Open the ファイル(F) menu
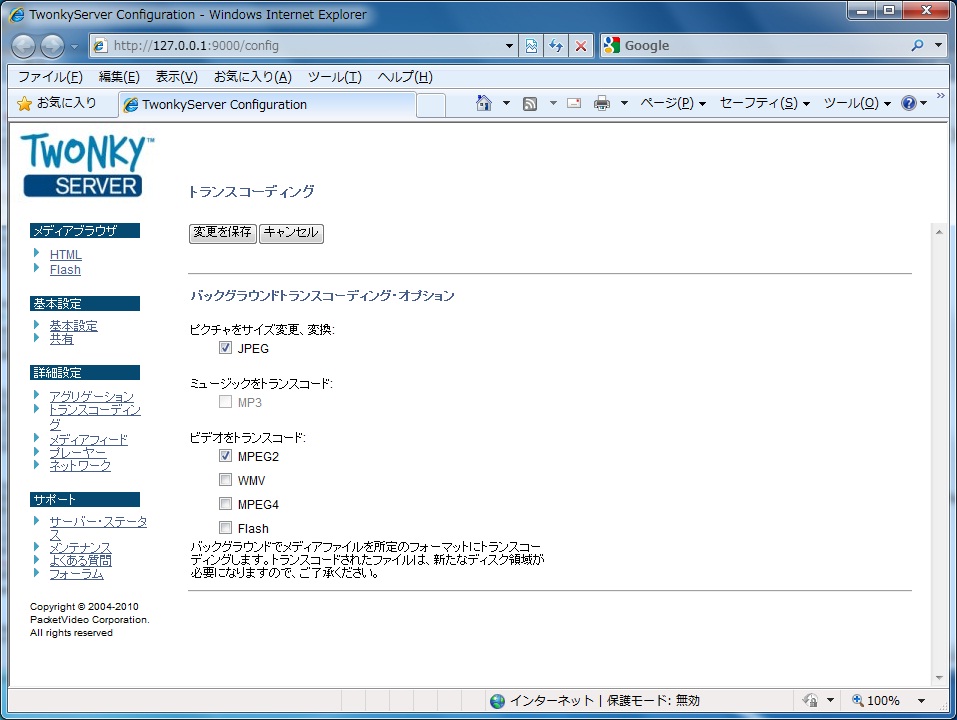The width and height of the screenshot is (957, 720). click(50, 77)
